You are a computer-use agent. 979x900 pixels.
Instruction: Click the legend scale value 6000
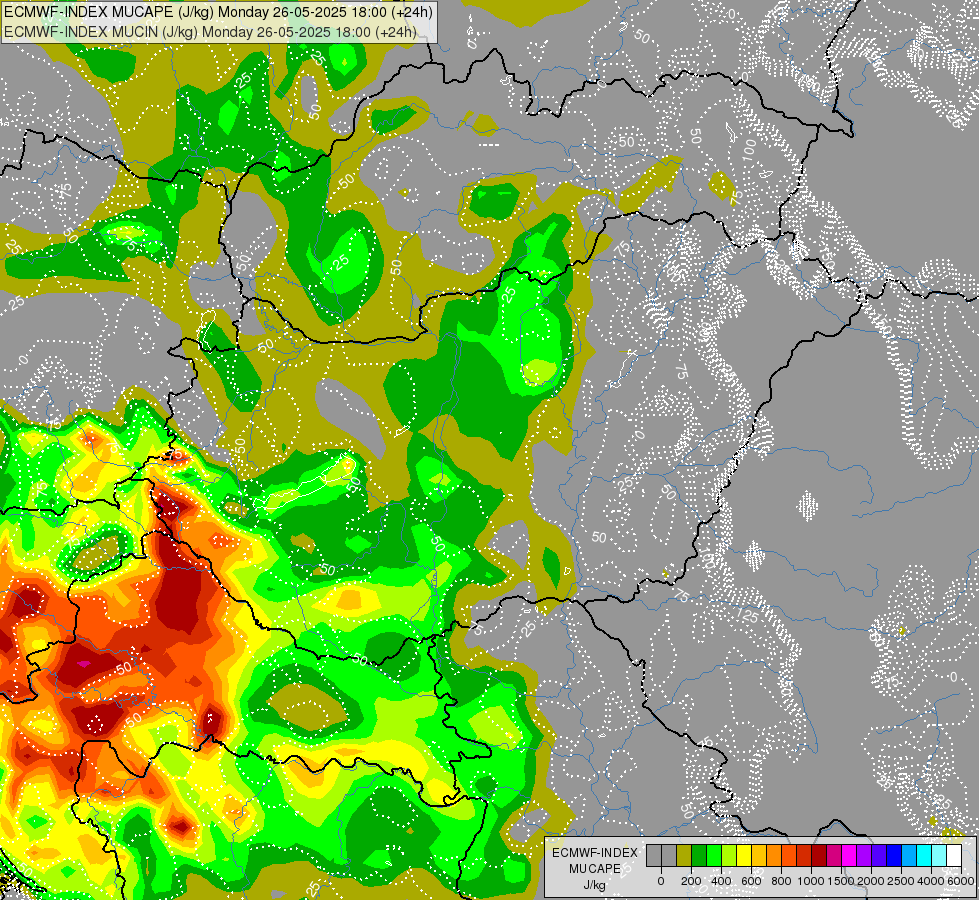961,881
